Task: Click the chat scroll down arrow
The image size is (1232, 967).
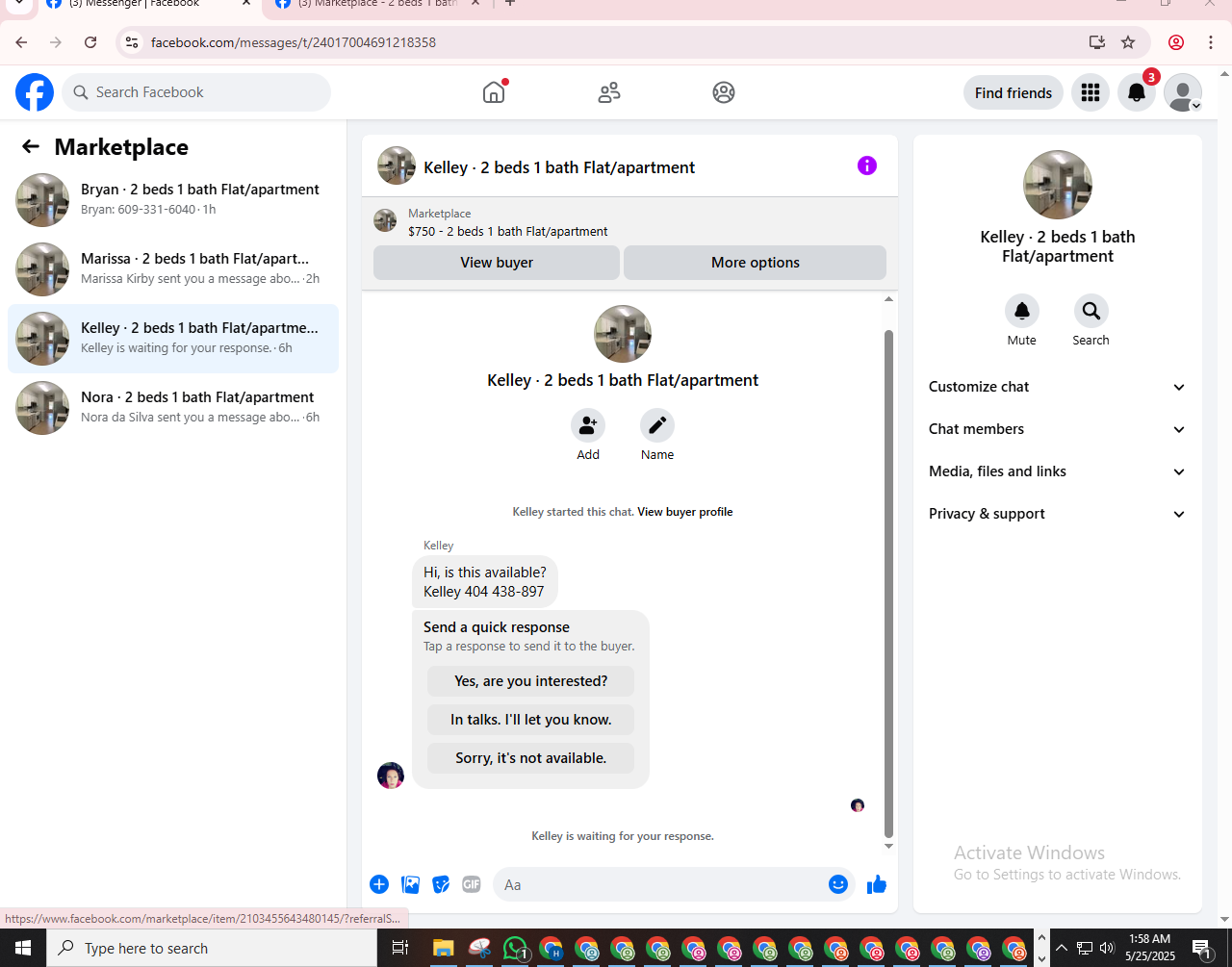Action: pos(888,847)
